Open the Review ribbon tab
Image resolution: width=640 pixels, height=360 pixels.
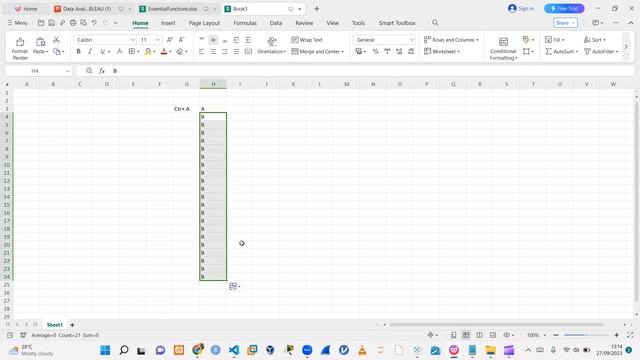(x=304, y=23)
